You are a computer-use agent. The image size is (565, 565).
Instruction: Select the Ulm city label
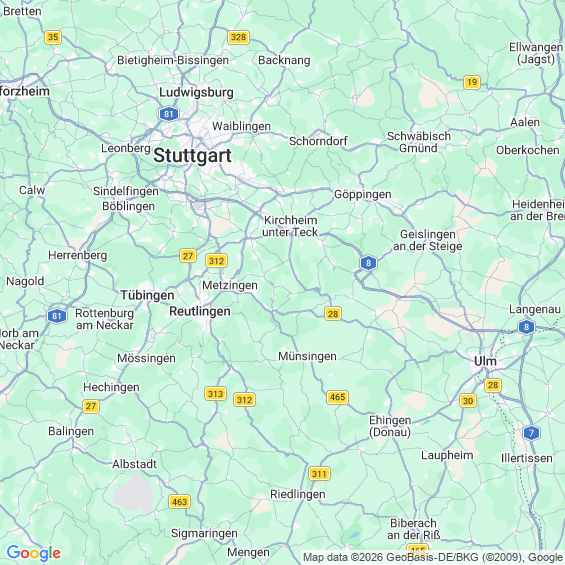(x=485, y=361)
